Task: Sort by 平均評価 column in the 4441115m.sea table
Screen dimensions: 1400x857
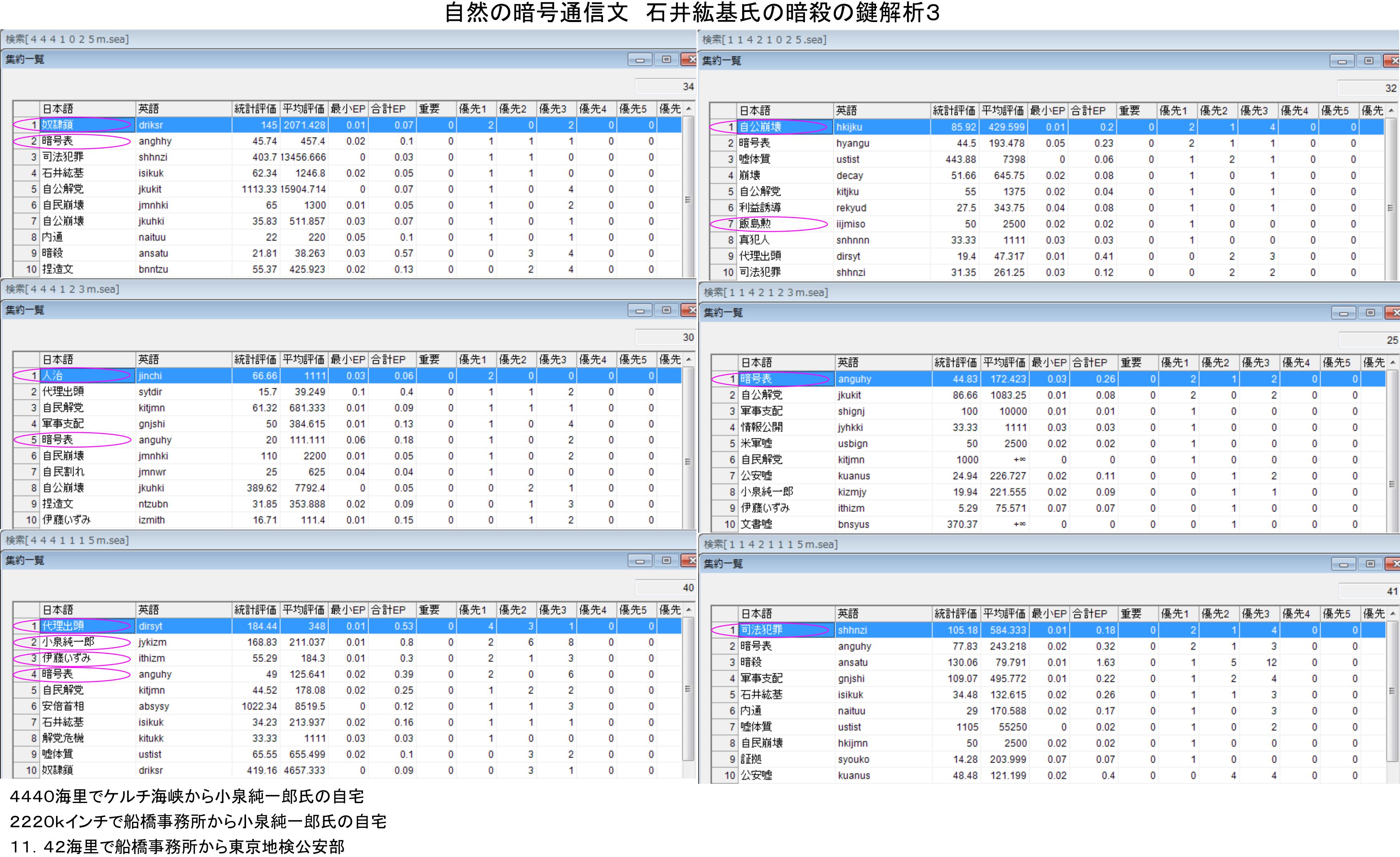Action: click(x=303, y=610)
